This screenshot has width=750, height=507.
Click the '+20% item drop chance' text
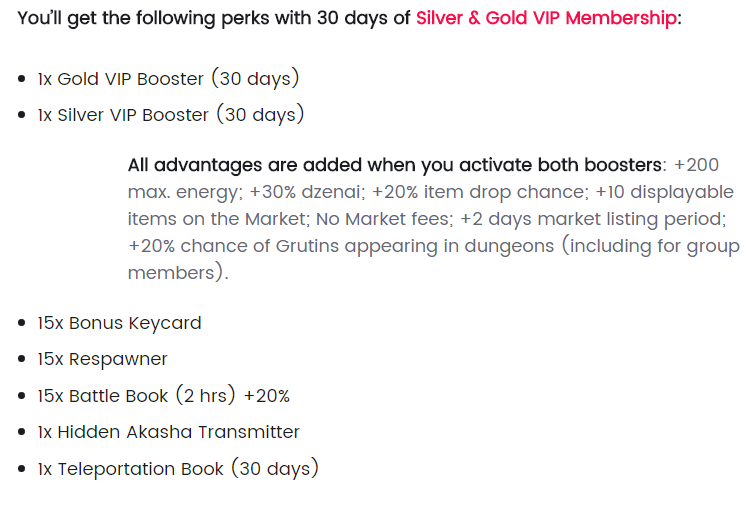(478, 192)
